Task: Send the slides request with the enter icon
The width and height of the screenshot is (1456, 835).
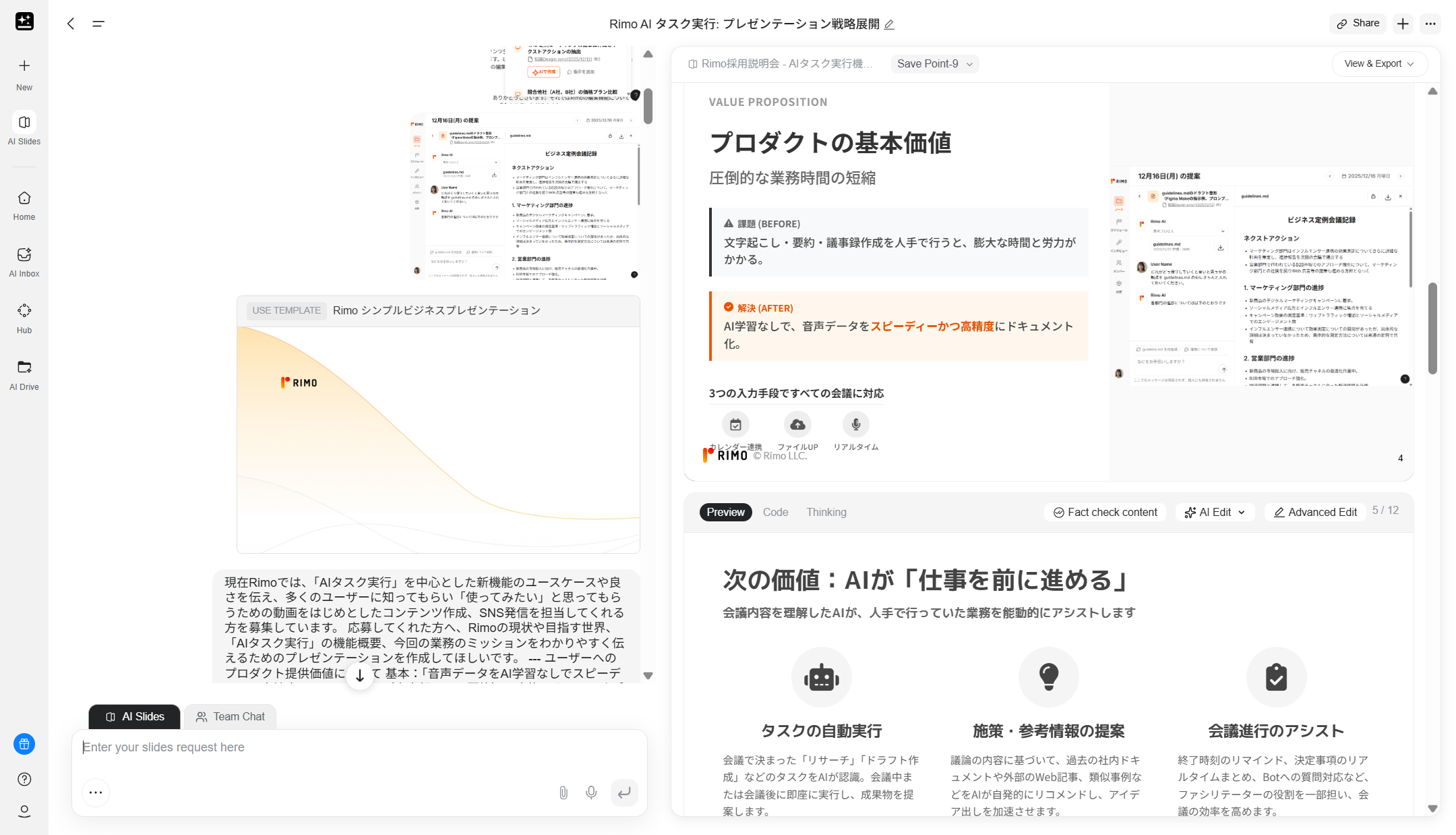Action: [x=624, y=793]
